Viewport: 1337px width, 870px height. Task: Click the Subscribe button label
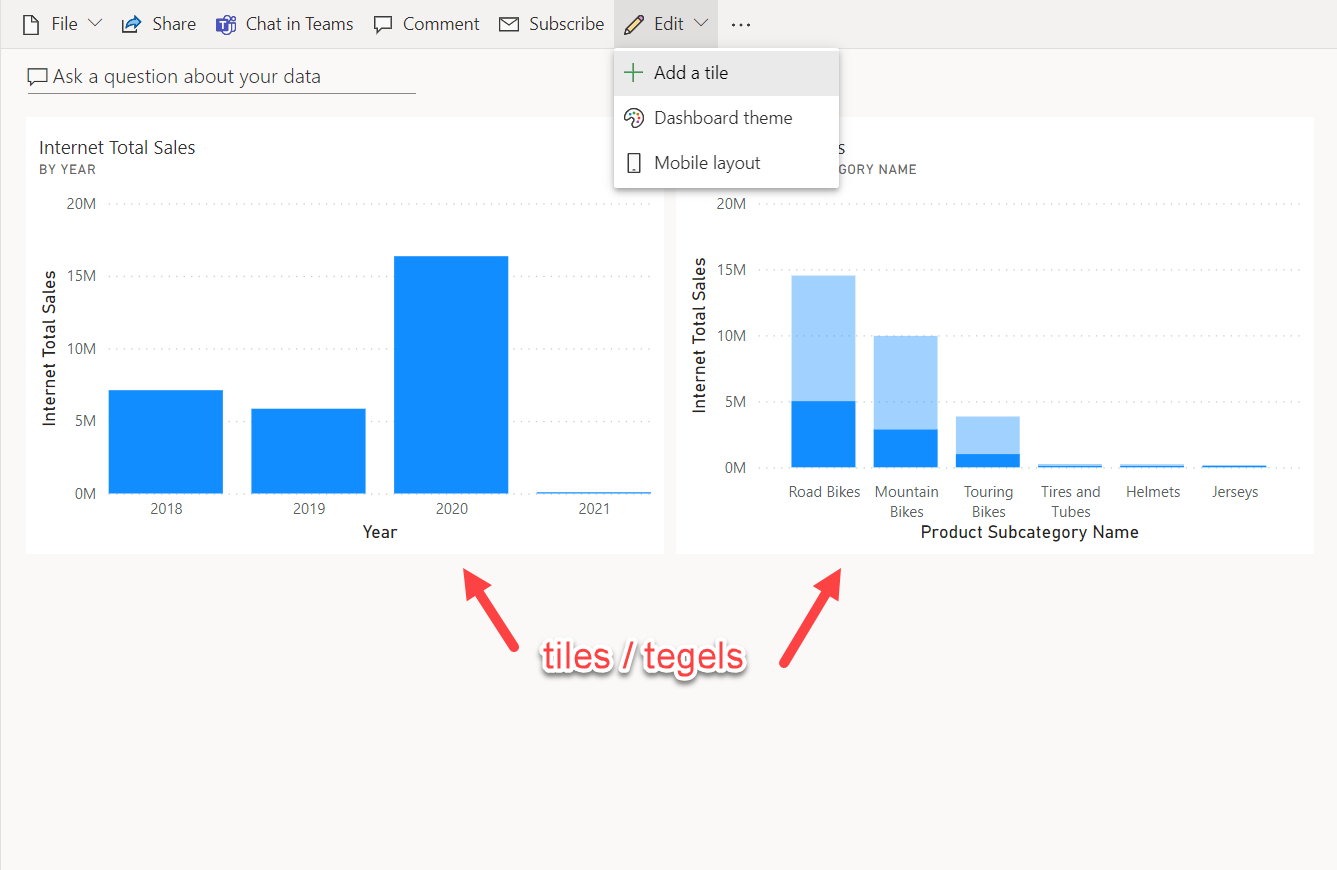(566, 24)
